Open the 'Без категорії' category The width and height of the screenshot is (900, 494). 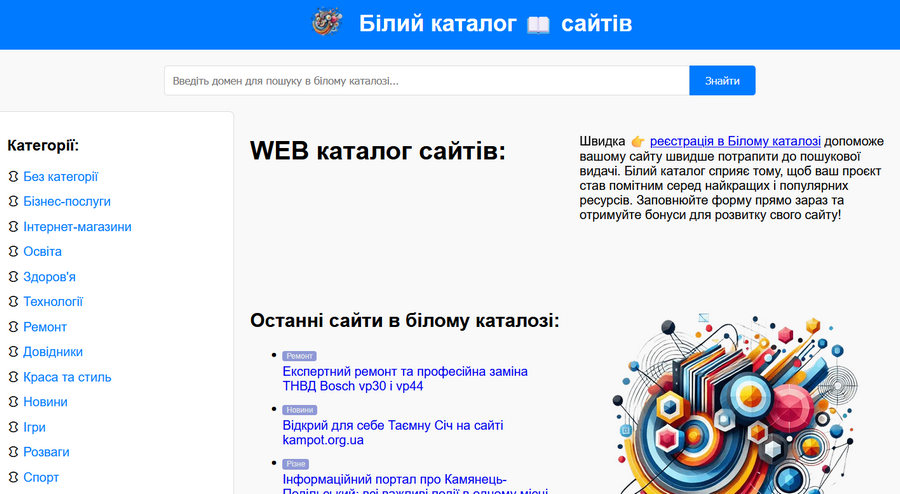click(60, 177)
